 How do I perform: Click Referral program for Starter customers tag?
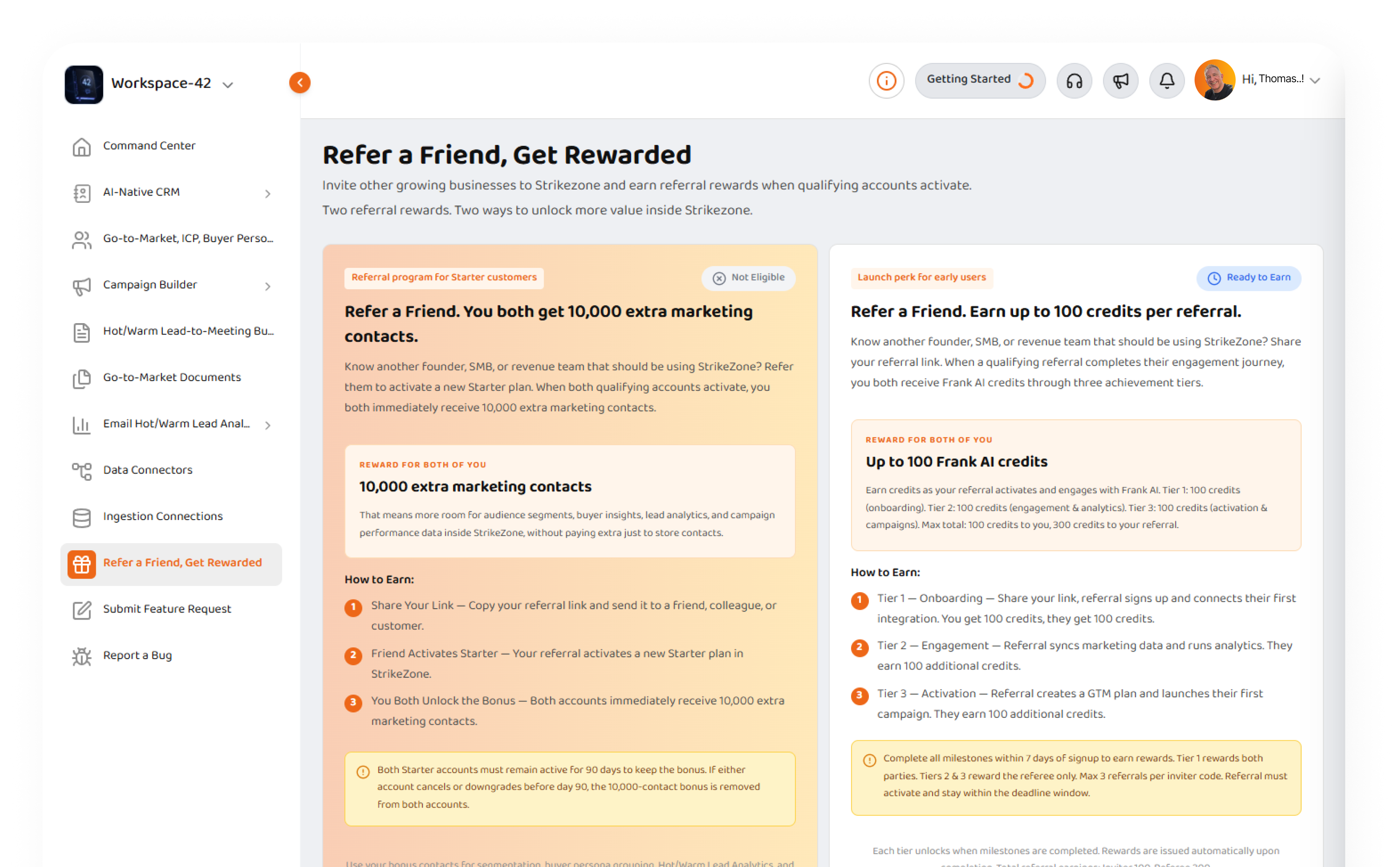tap(444, 278)
